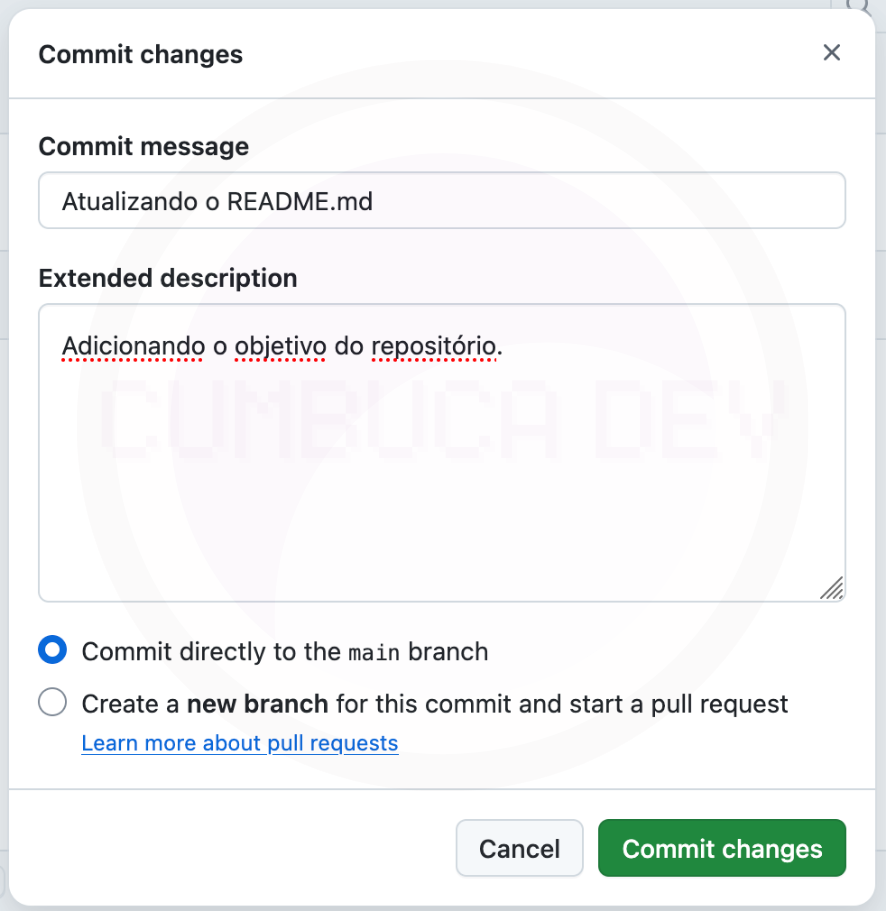Click README.md text in commit message field
This screenshot has height=911, width=886.
302,200
